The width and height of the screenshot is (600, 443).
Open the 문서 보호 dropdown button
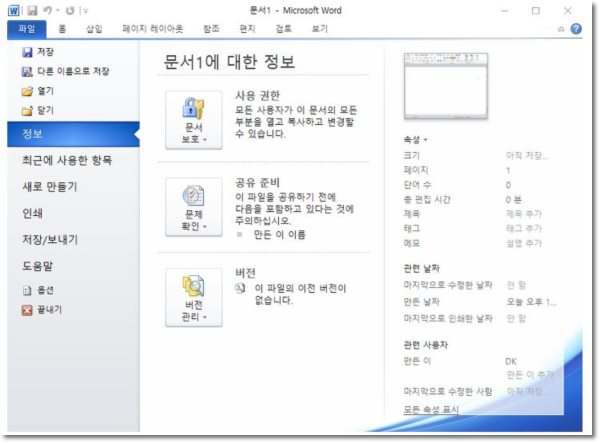(194, 120)
